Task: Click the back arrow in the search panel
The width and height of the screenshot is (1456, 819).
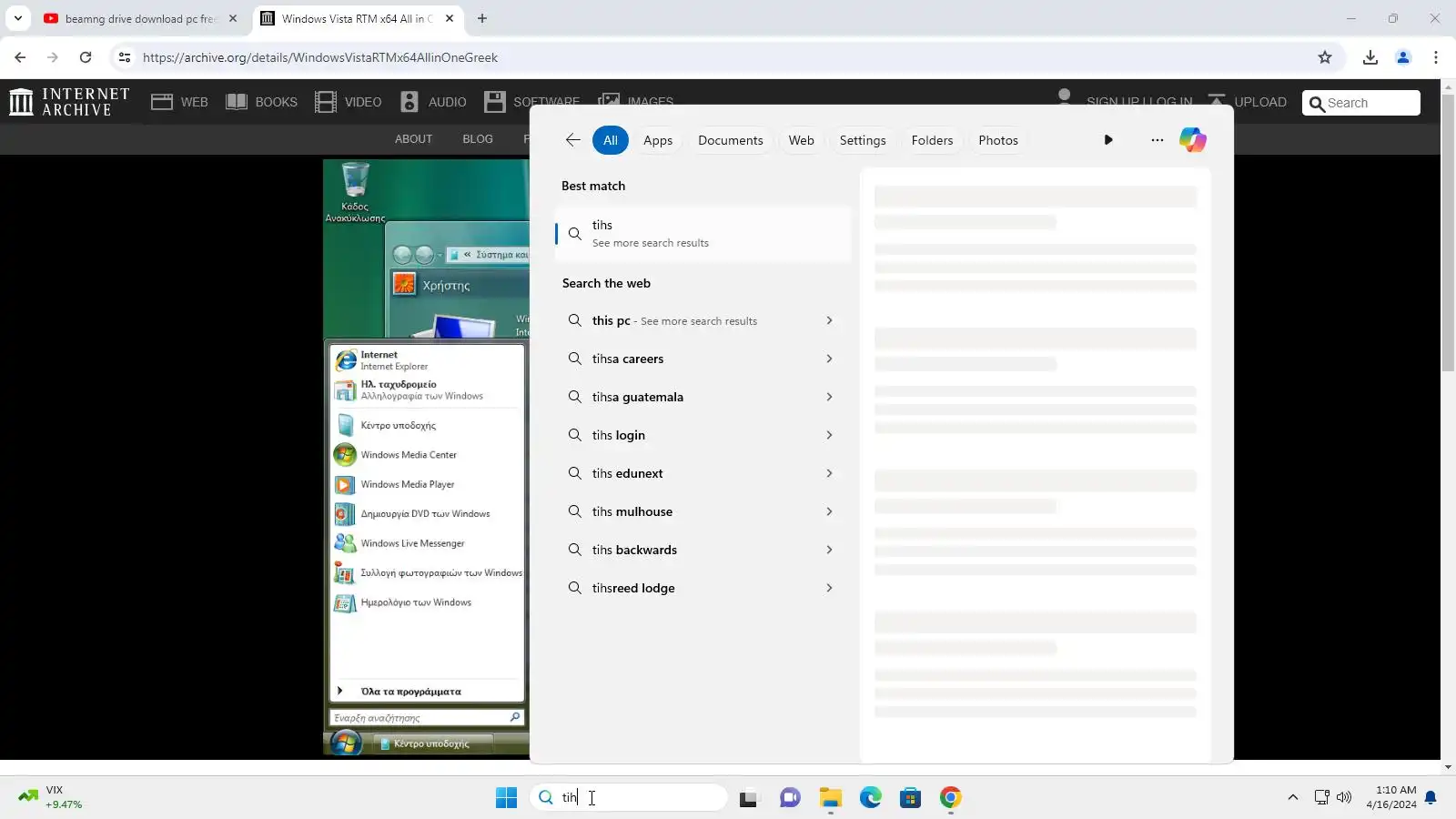Action: tap(572, 140)
